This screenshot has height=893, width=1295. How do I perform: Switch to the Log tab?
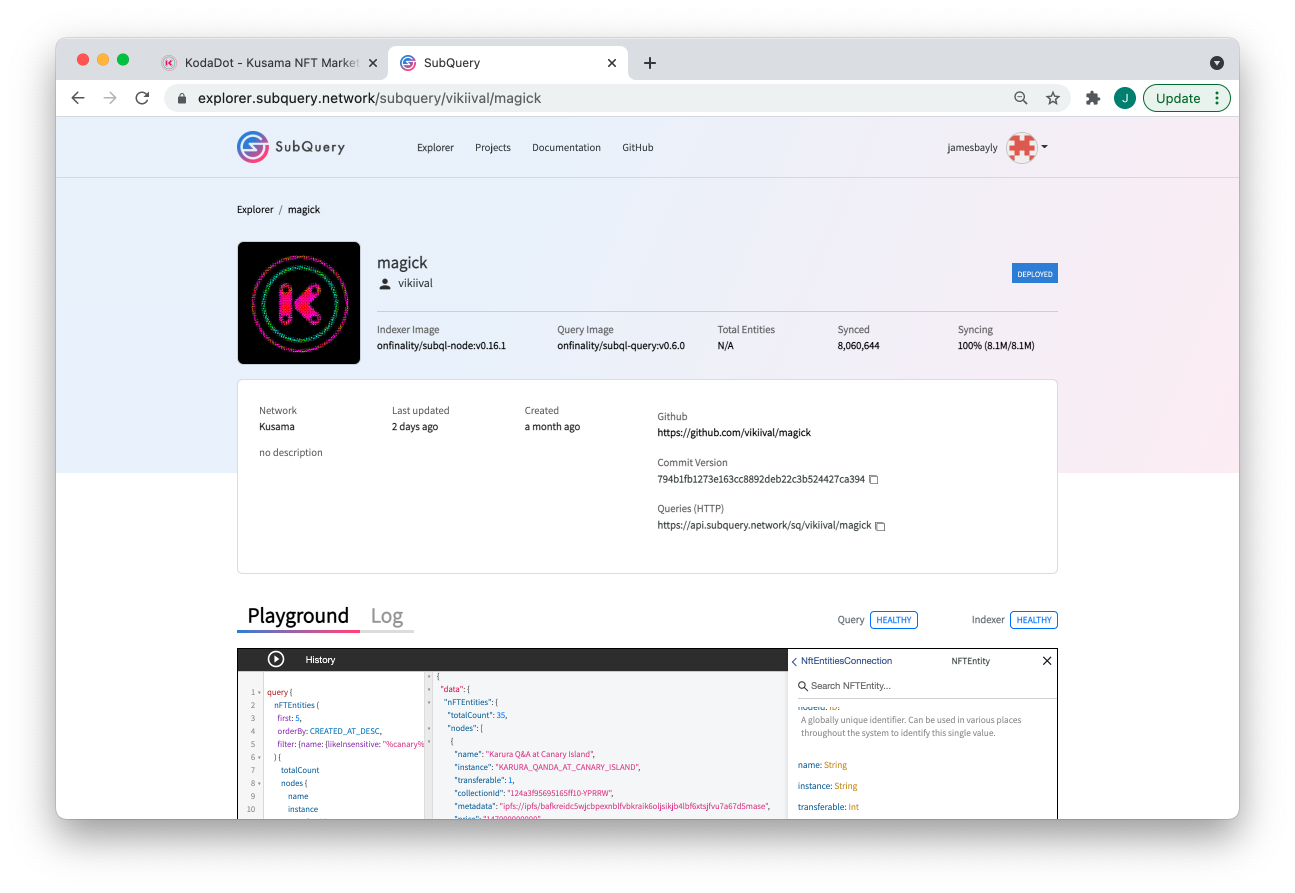coord(387,616)
